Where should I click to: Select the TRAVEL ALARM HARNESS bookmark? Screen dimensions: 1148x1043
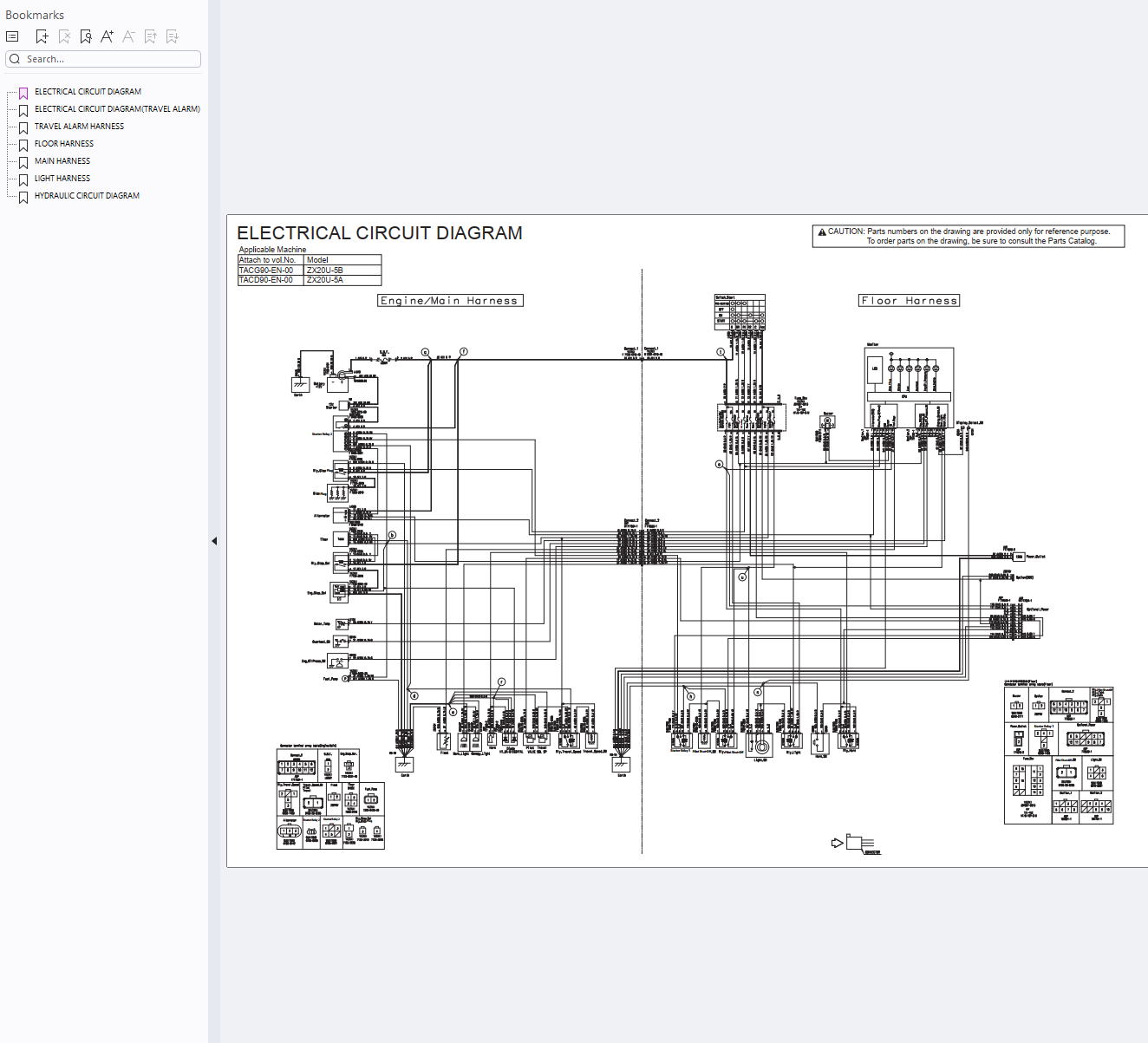coord(79,127)
